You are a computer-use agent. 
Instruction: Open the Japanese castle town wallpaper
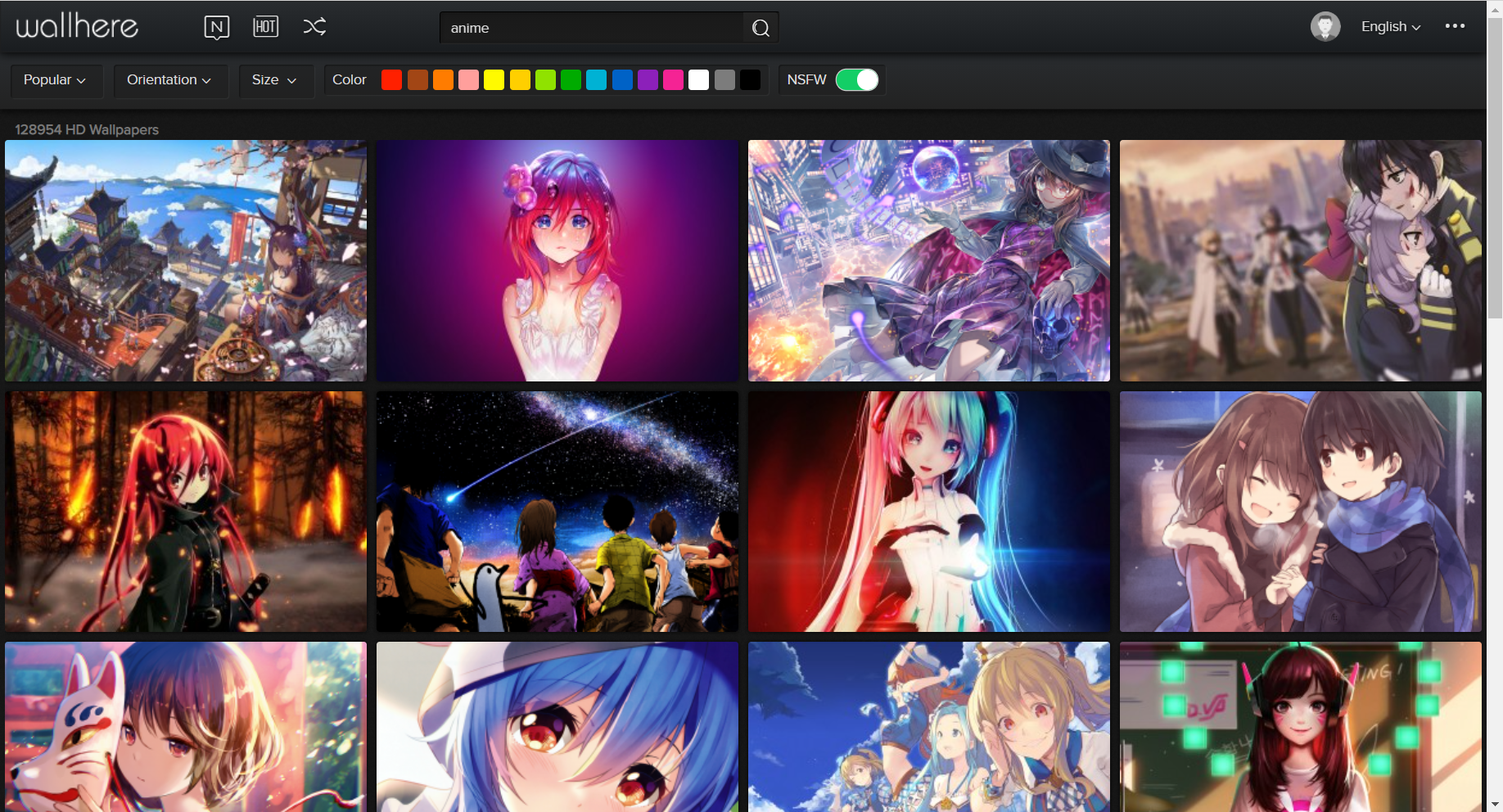tap(186, 260)
